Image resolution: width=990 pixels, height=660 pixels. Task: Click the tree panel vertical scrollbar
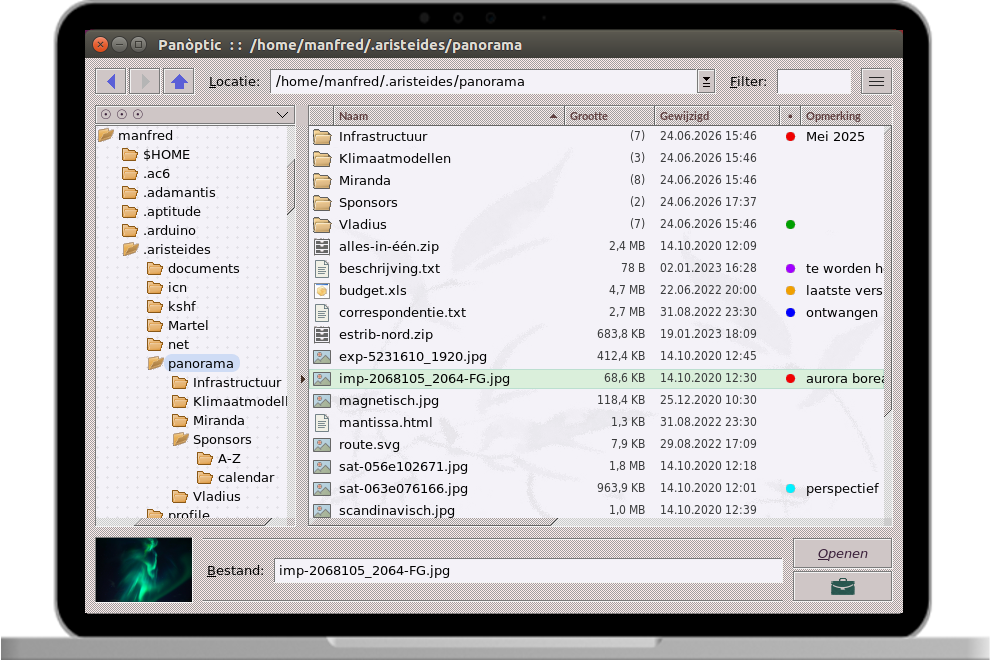(290, 187)
